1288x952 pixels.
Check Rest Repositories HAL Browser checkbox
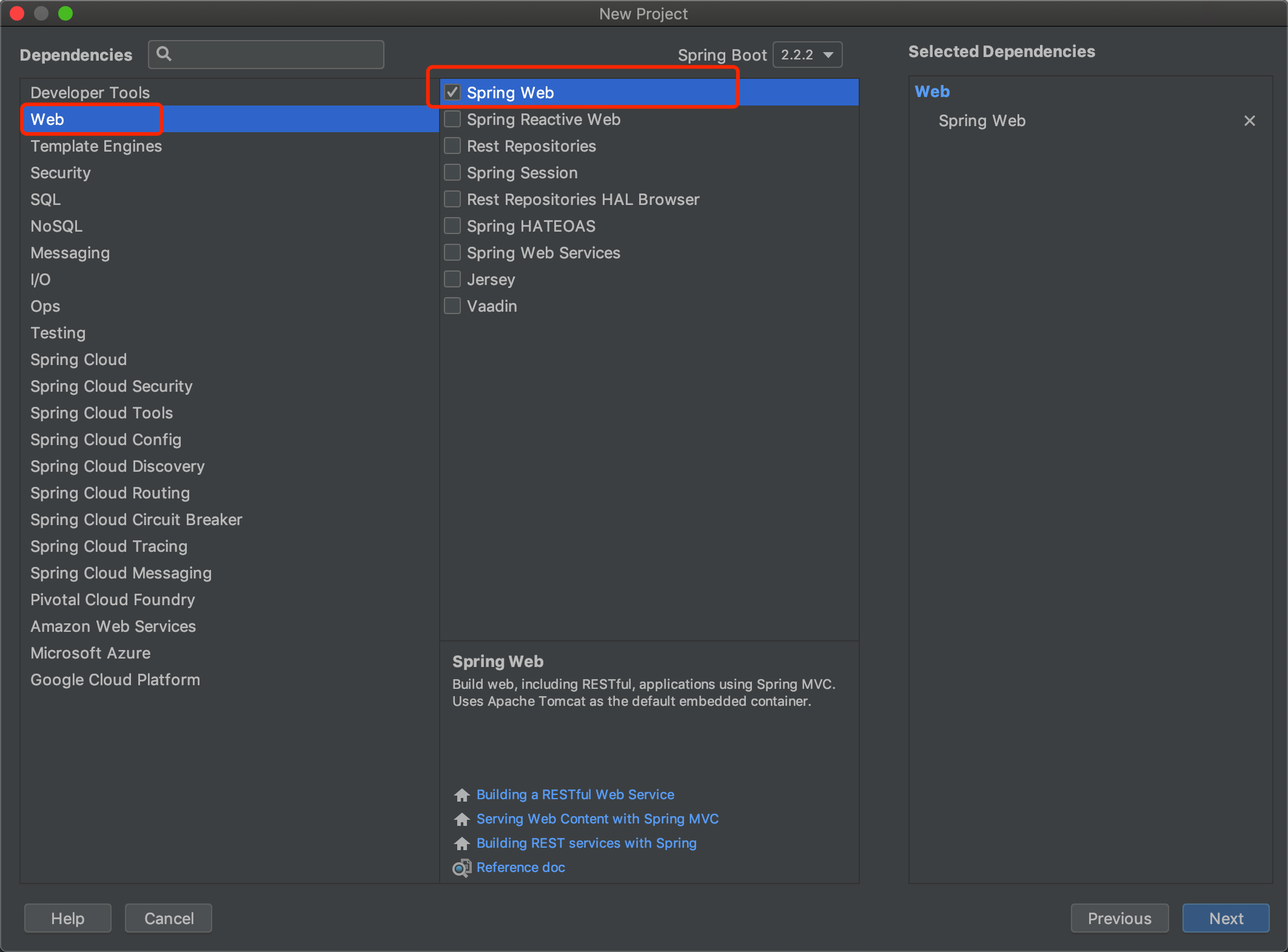click(452, 199)
